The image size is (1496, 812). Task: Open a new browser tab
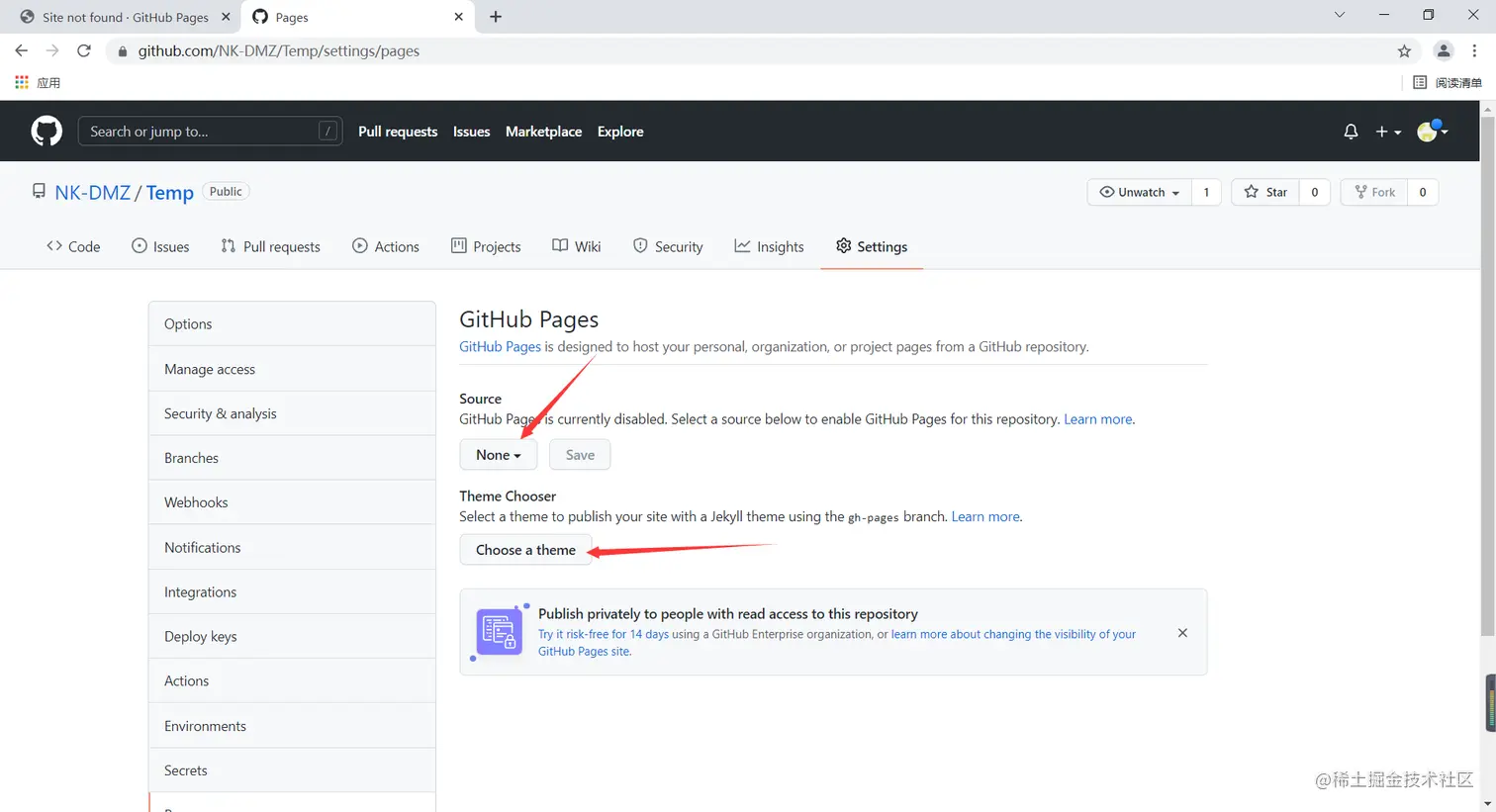click(496, 17)
